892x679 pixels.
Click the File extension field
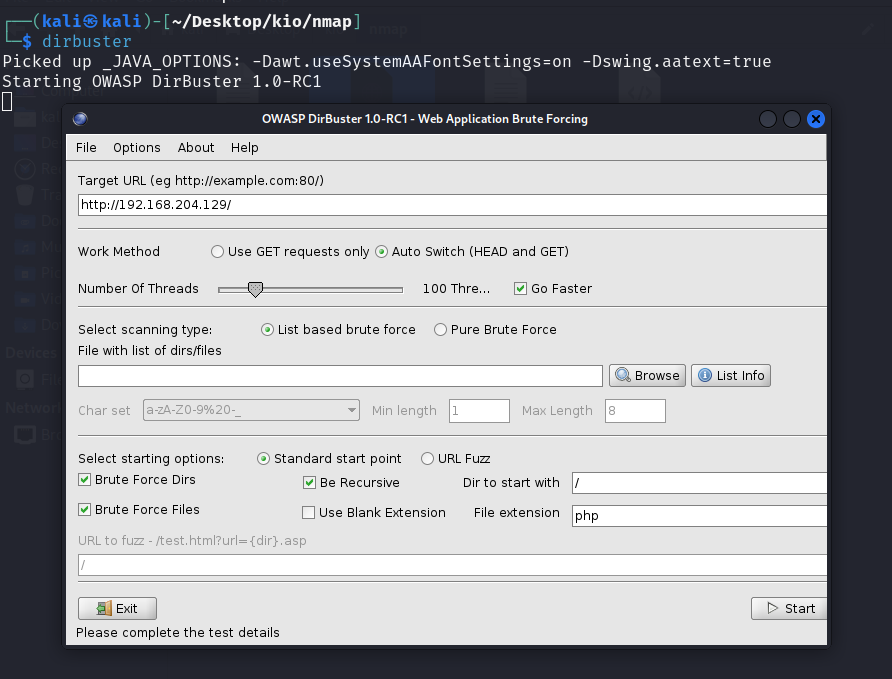[699, 516]
